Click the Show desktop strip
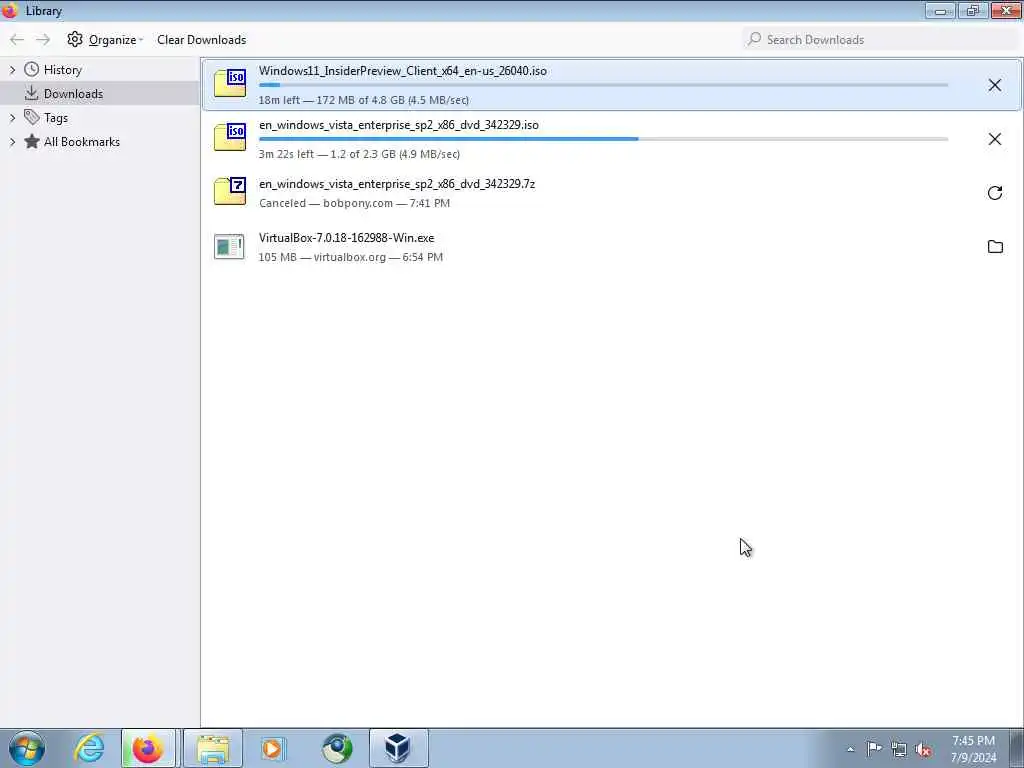 point(1017,748)
